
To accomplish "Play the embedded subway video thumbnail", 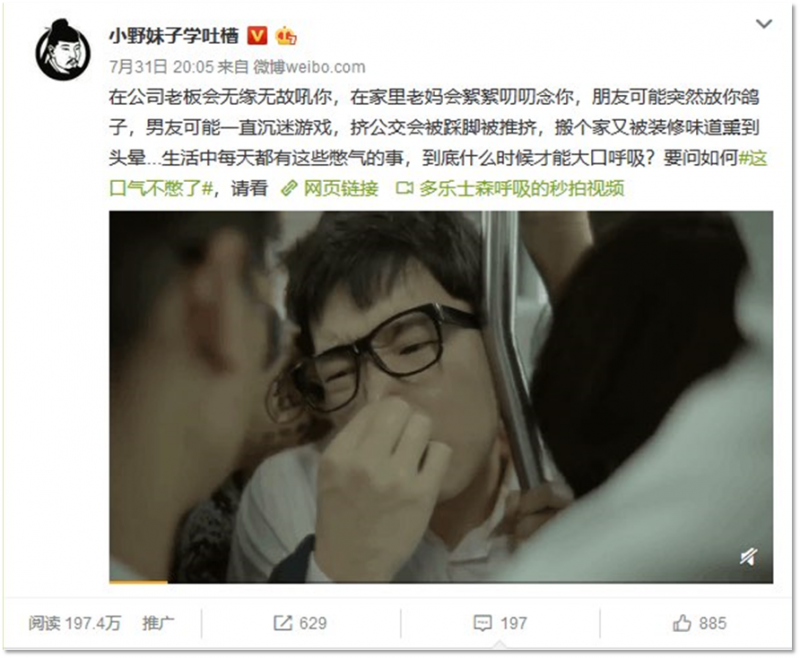I will pos(441,397).
